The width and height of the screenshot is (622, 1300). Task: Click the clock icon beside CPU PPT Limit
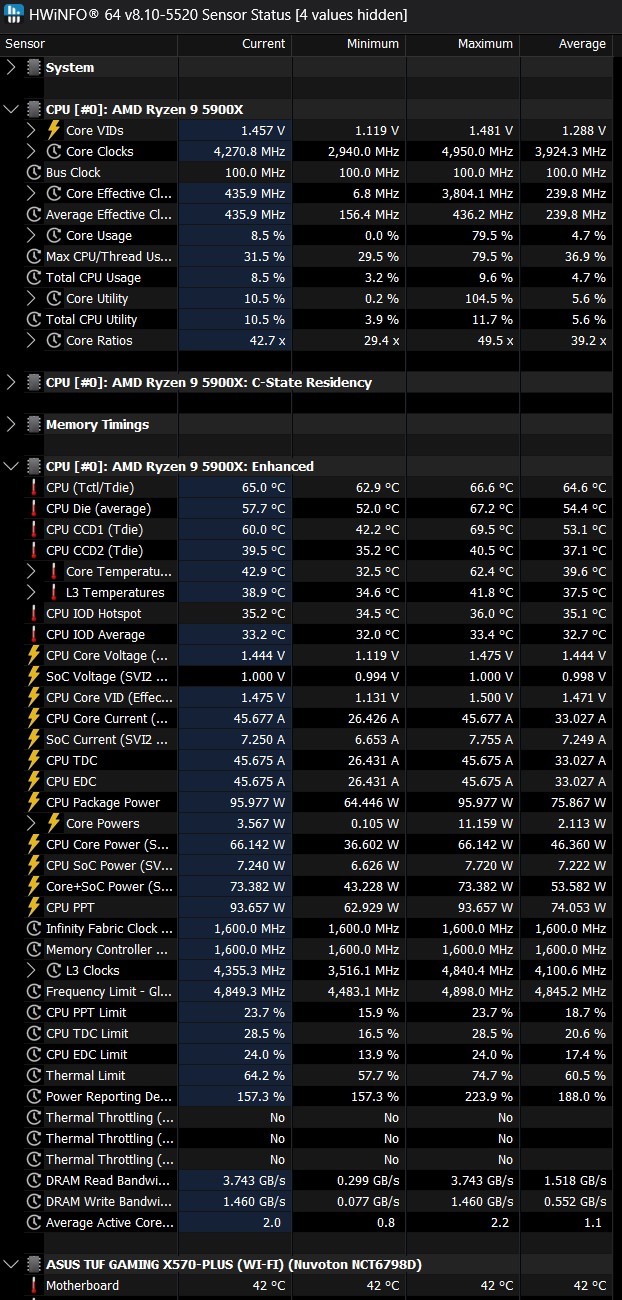coord(34,1013)
